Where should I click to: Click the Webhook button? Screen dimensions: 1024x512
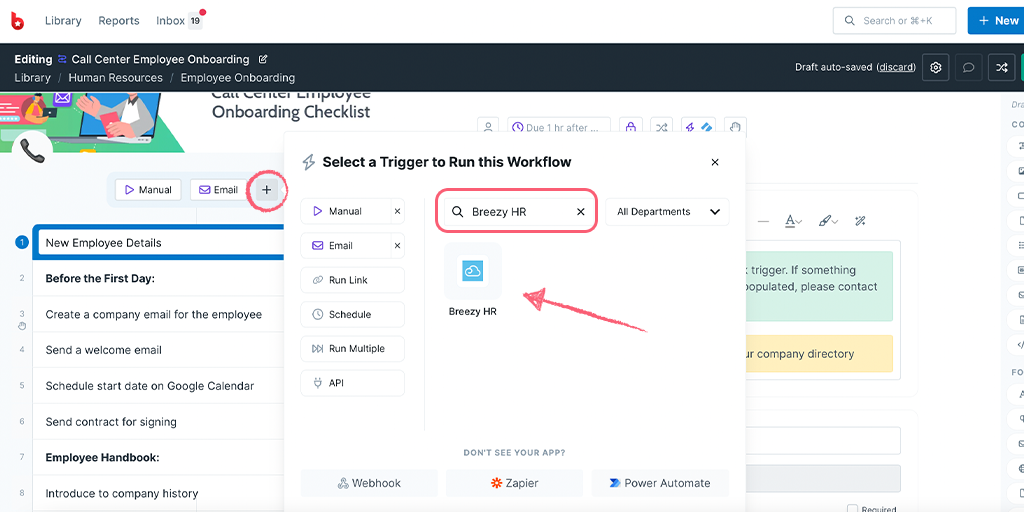369,483
